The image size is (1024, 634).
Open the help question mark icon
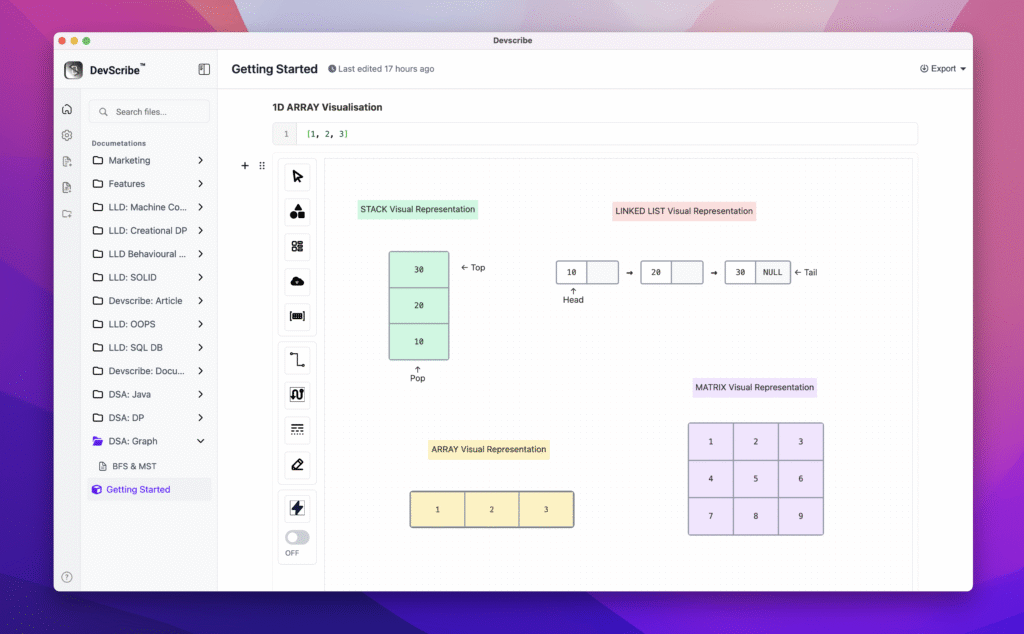[67, 577]
